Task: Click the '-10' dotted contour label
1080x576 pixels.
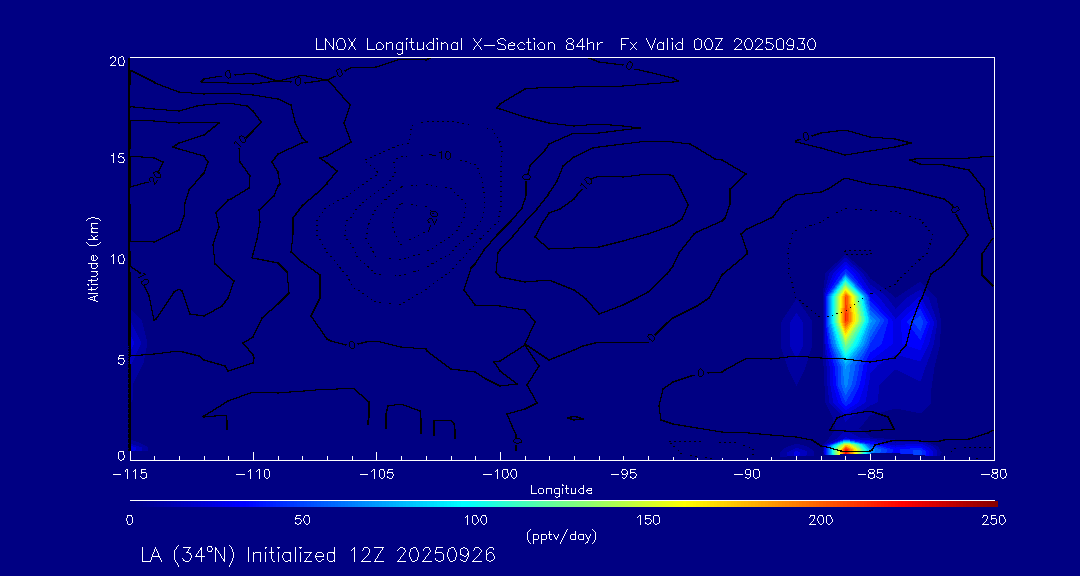Action: coord(442,156)
